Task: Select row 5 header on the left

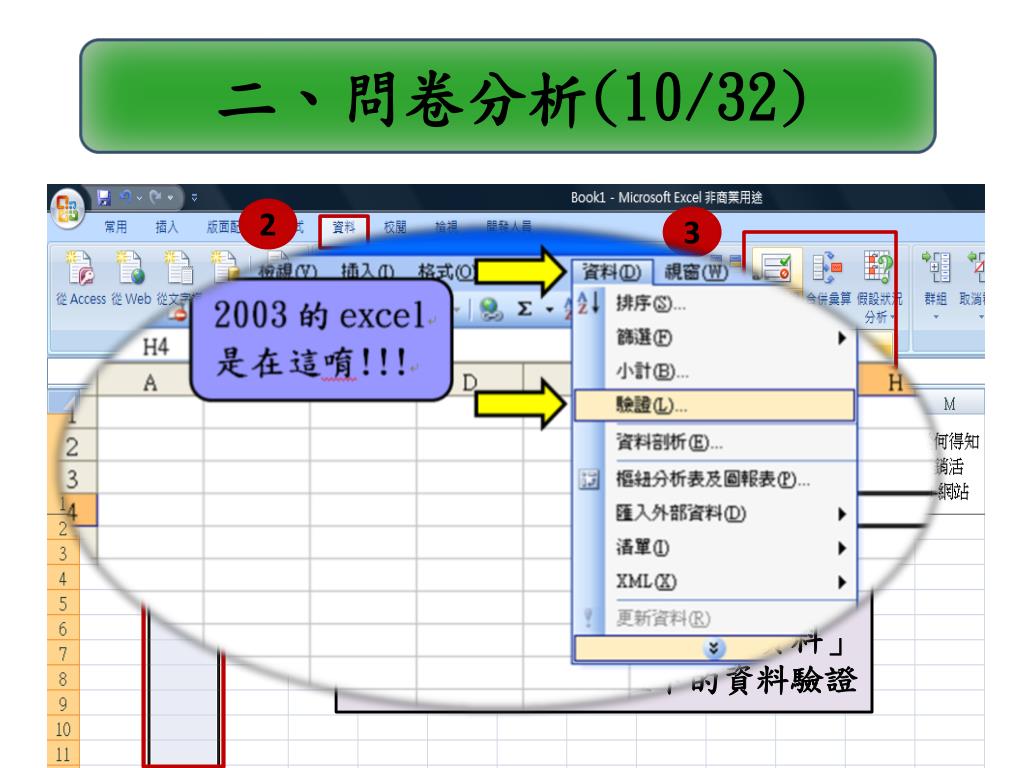Action: pos(63,603)
